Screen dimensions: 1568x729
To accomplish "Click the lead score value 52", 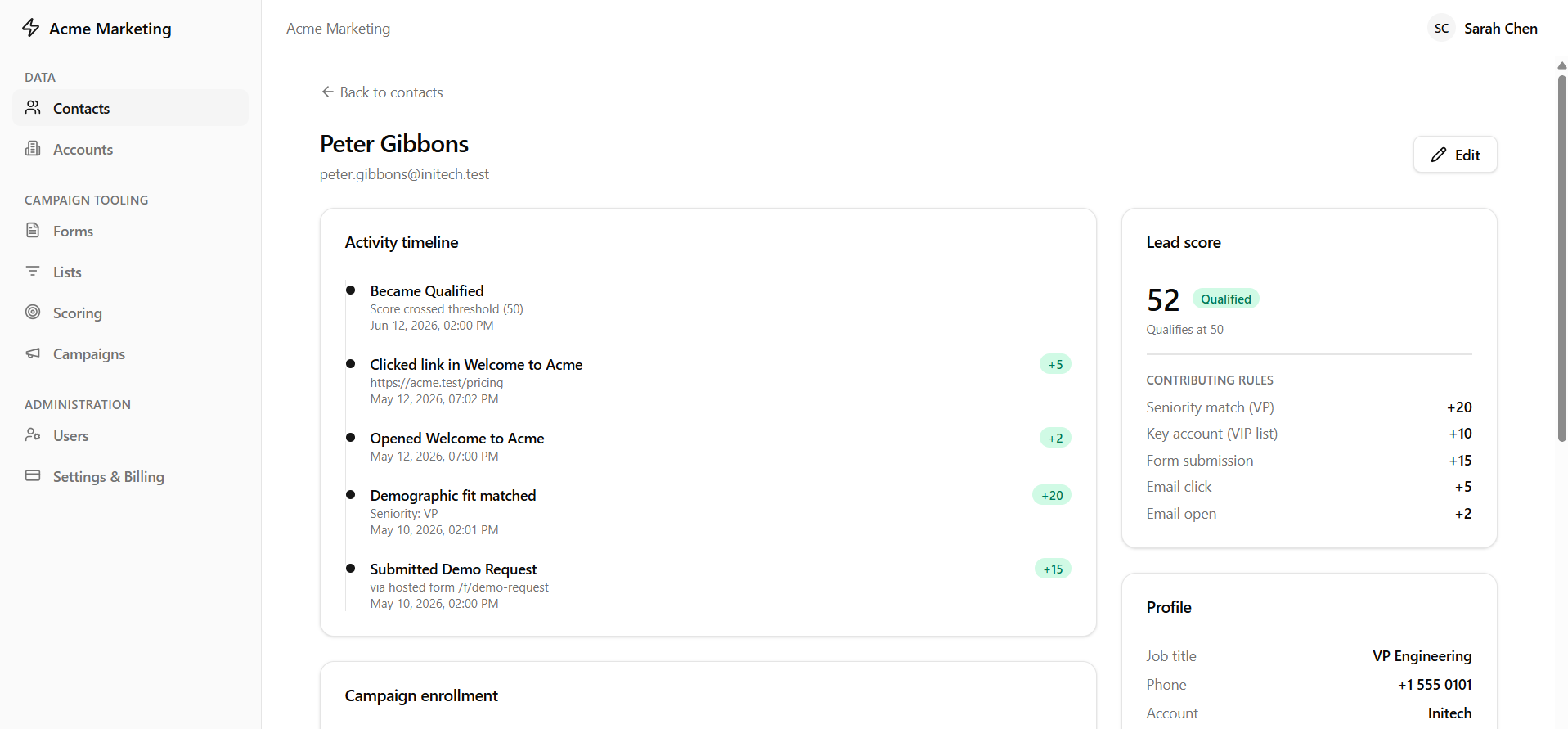I will click(x=1162, y=300).
